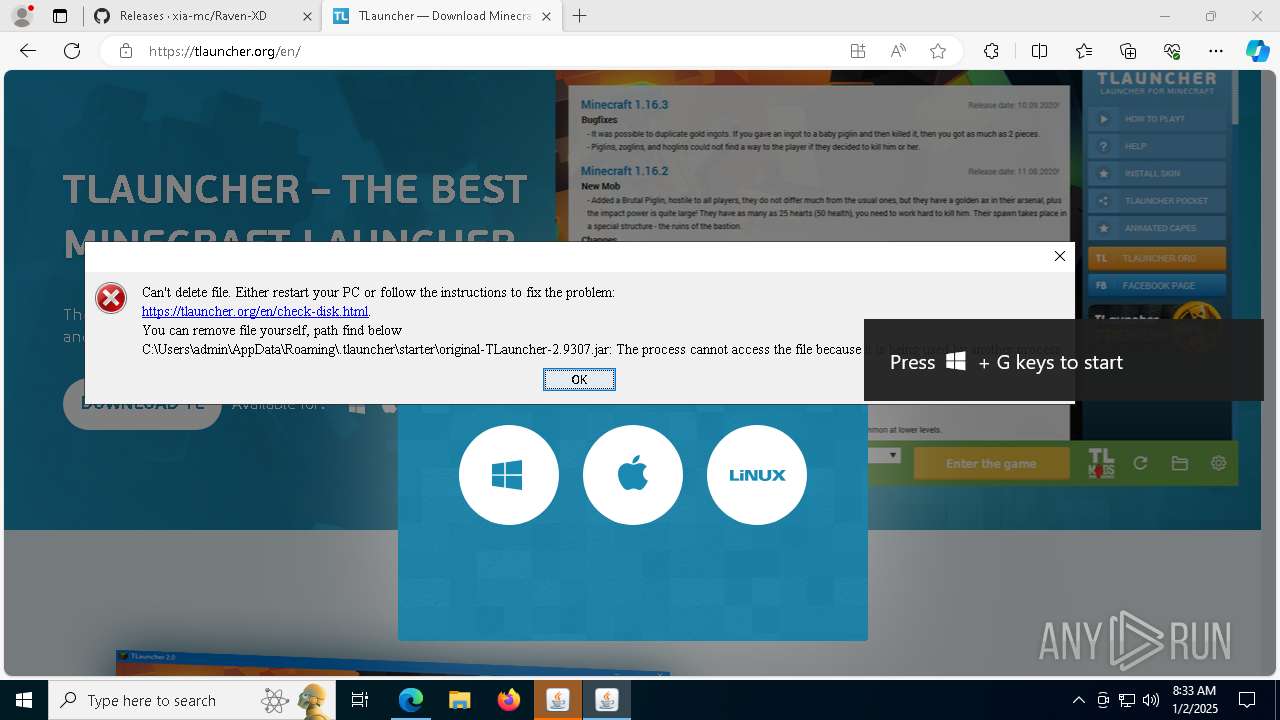Enable split screen view
This screenshot has width=1280, height=720.
pos(1039,51)
